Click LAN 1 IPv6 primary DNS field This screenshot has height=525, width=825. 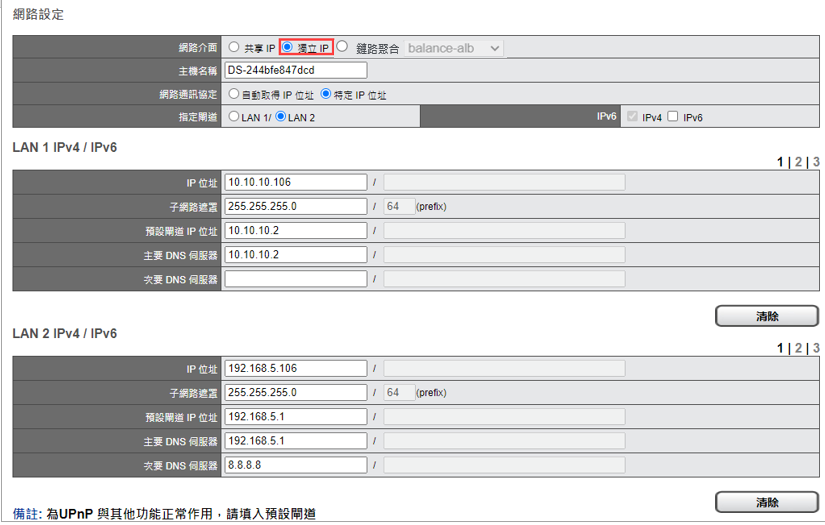tap(505, 255)
